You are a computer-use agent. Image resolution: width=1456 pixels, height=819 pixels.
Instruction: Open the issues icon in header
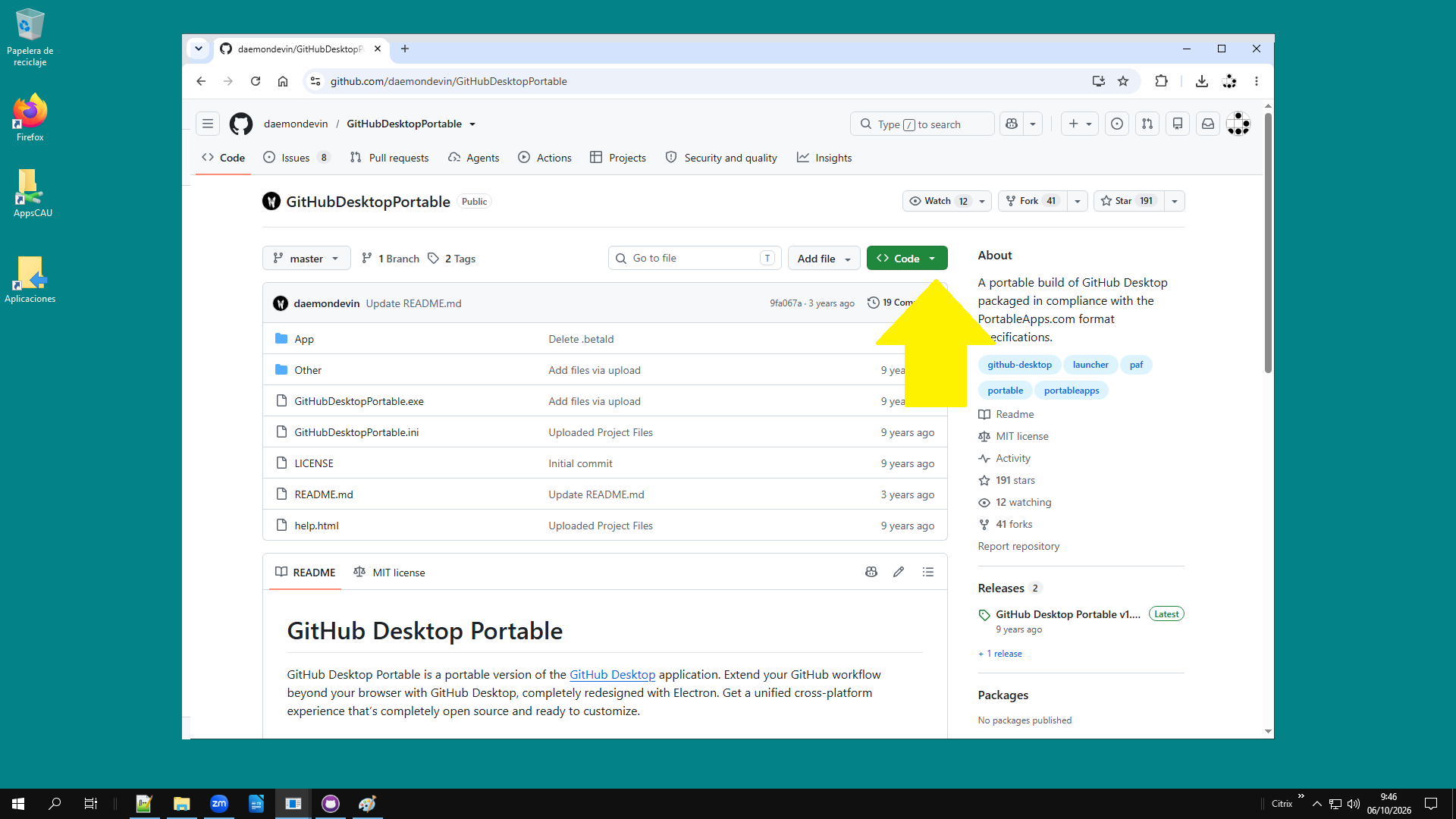(1117, 124)
